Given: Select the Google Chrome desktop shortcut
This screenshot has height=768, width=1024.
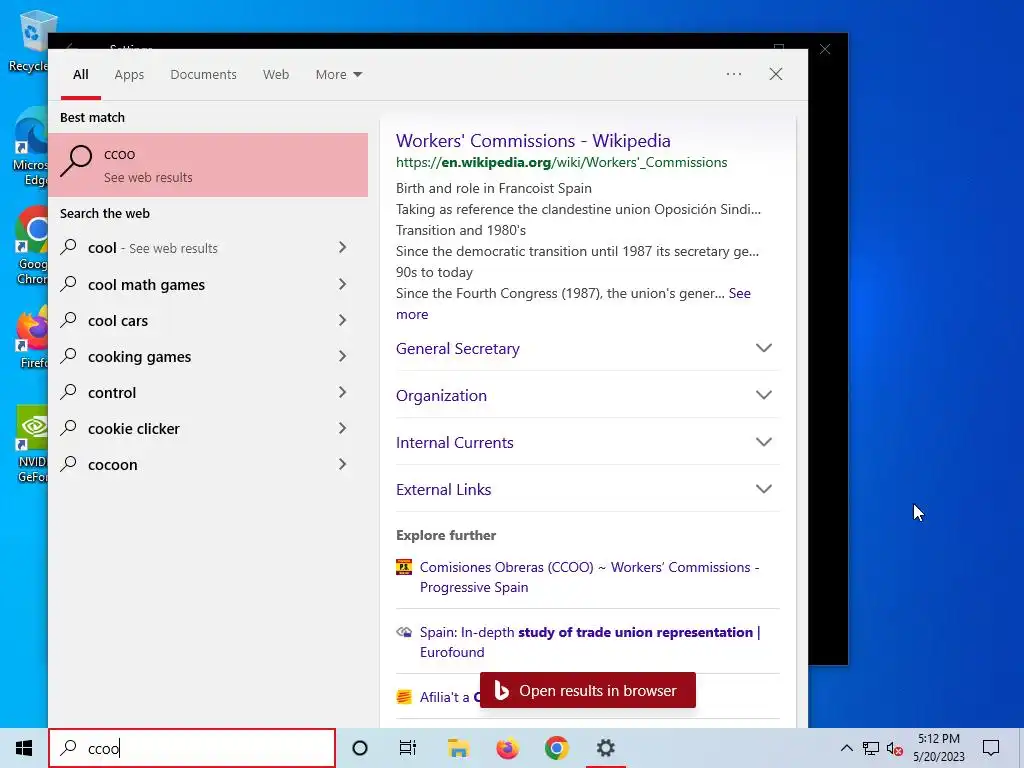Looking at the screenshot, I should [x=32, y=246].
